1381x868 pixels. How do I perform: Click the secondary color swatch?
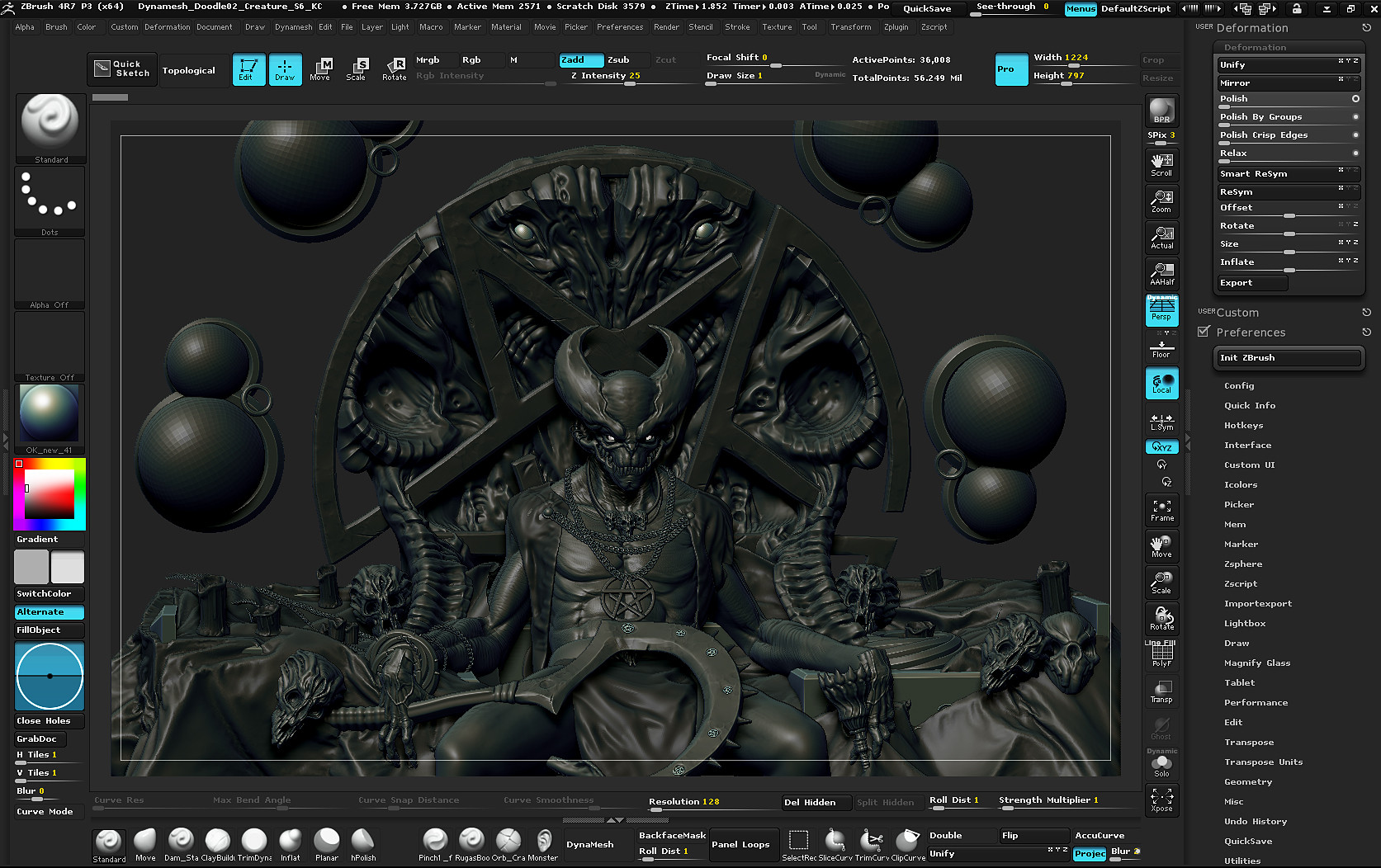(31, 568)
